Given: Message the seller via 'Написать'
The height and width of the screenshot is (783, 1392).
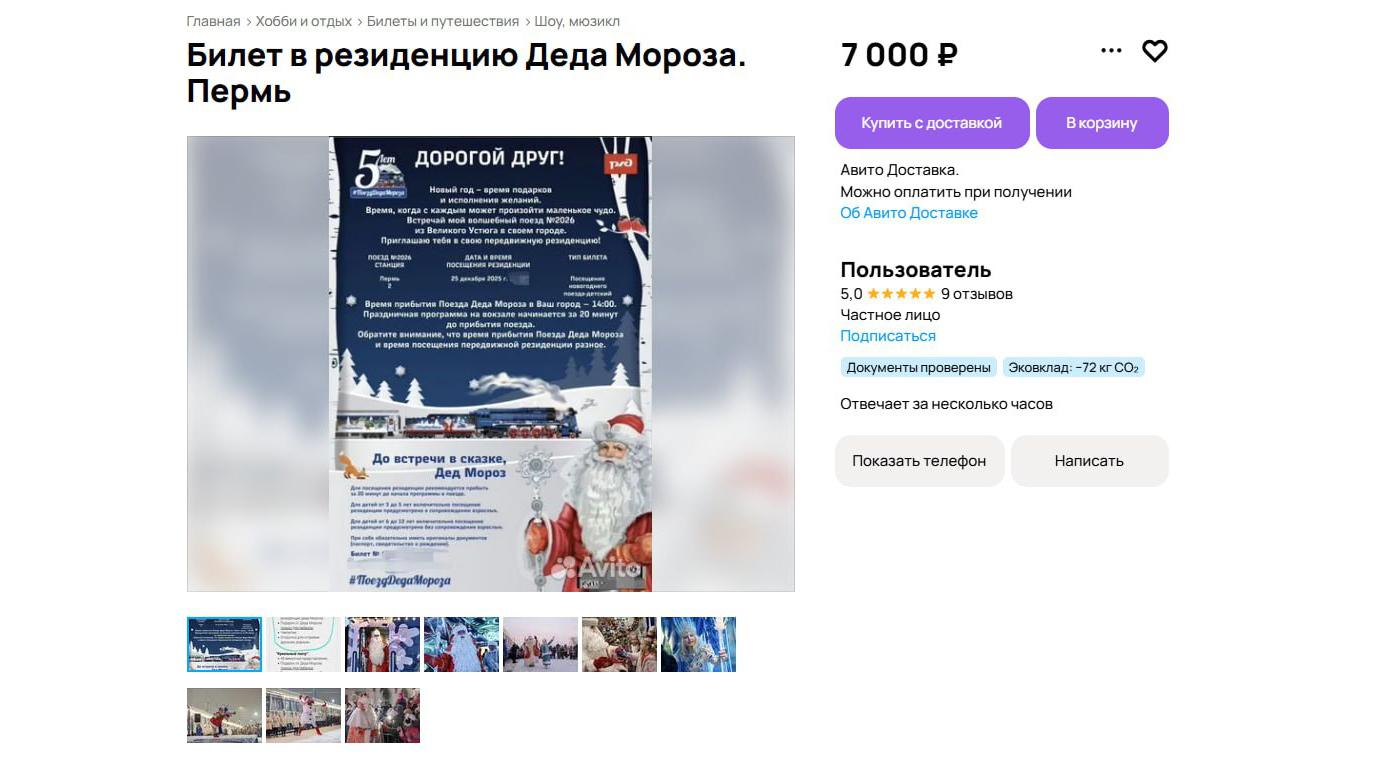Looking at the screenshot, I should [1089, 461].
